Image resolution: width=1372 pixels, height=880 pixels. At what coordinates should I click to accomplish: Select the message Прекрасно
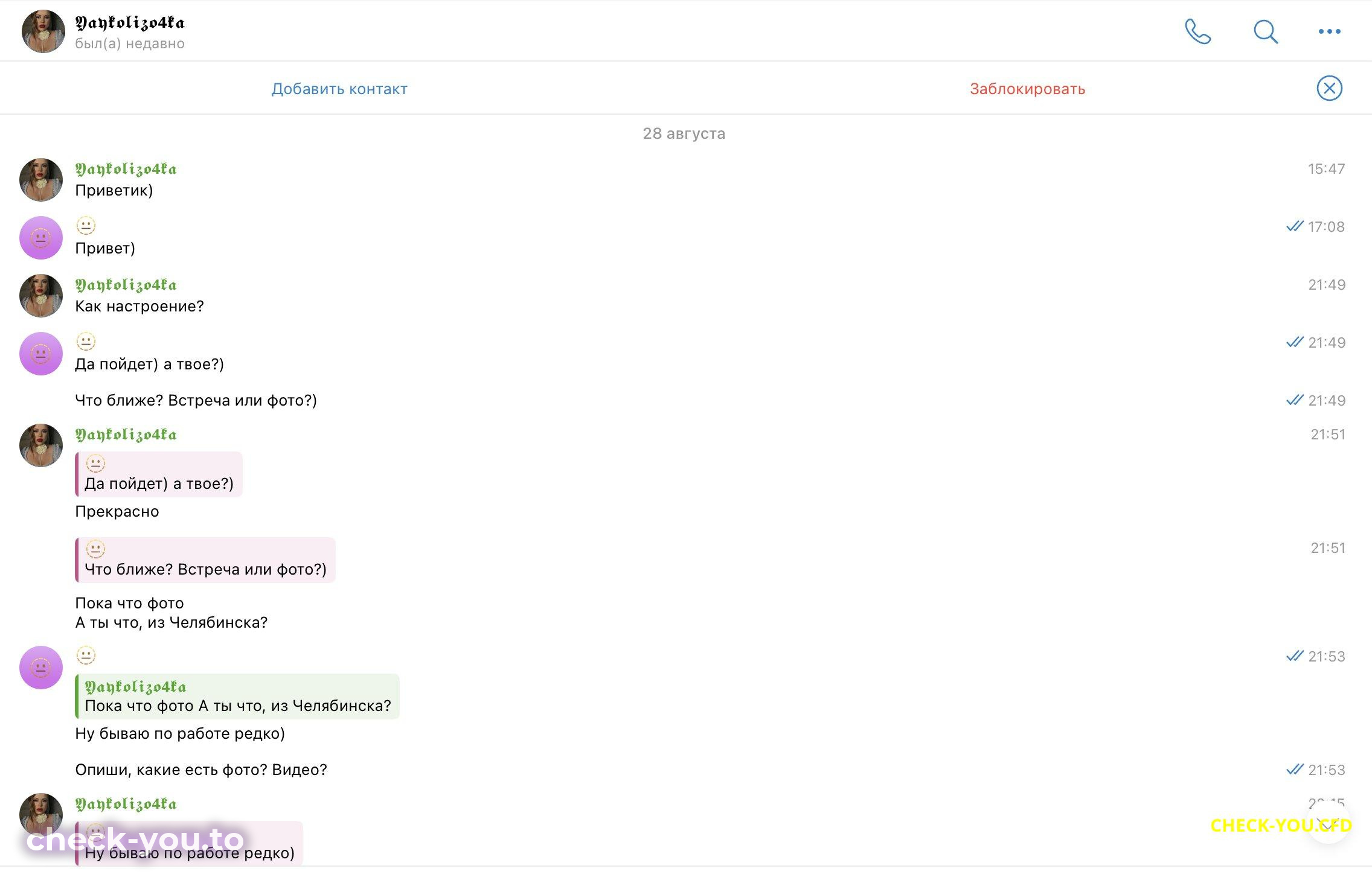(x=117, y=511)
